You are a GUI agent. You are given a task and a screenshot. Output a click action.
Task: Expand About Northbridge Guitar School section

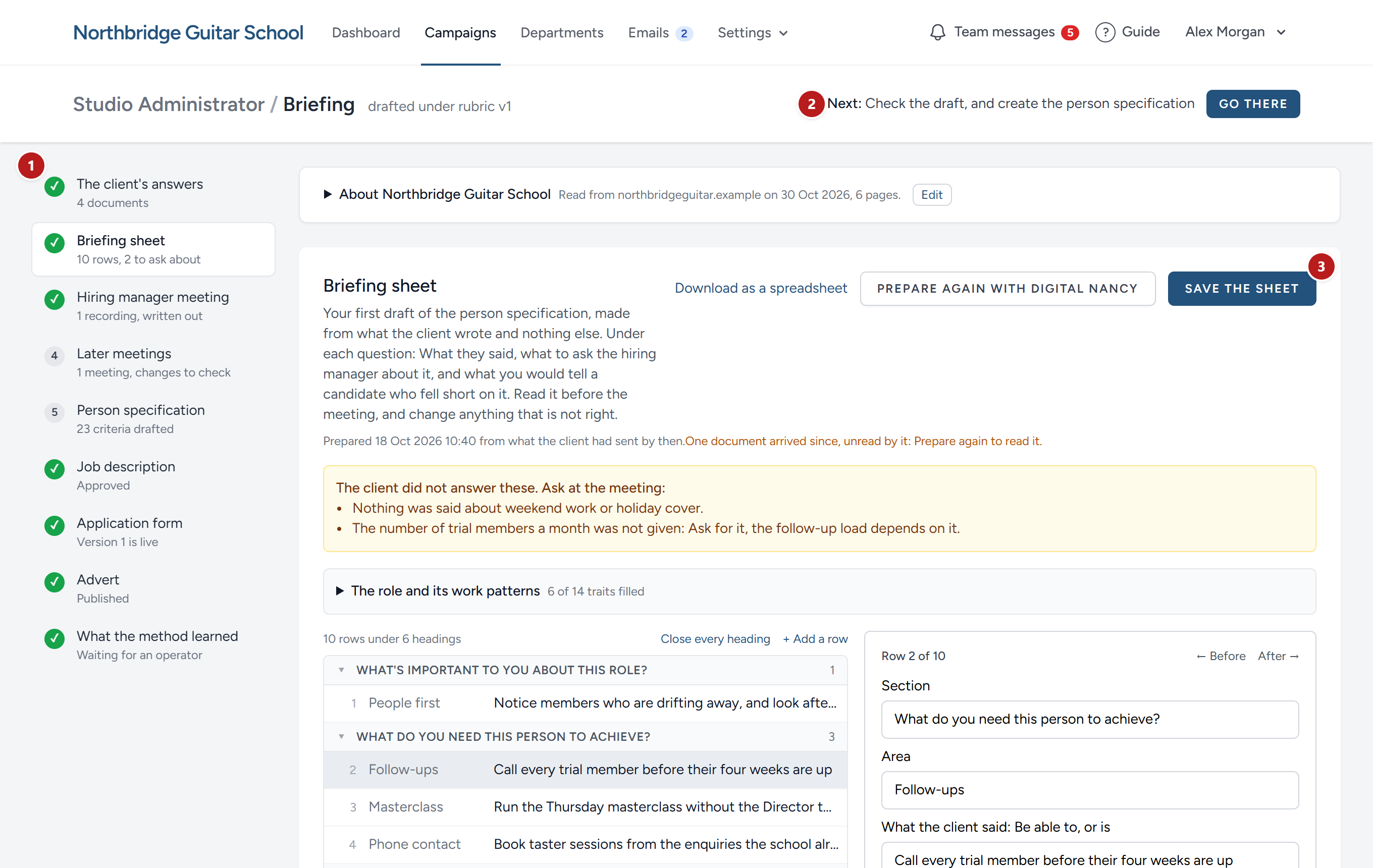click(x=327, y=194)
